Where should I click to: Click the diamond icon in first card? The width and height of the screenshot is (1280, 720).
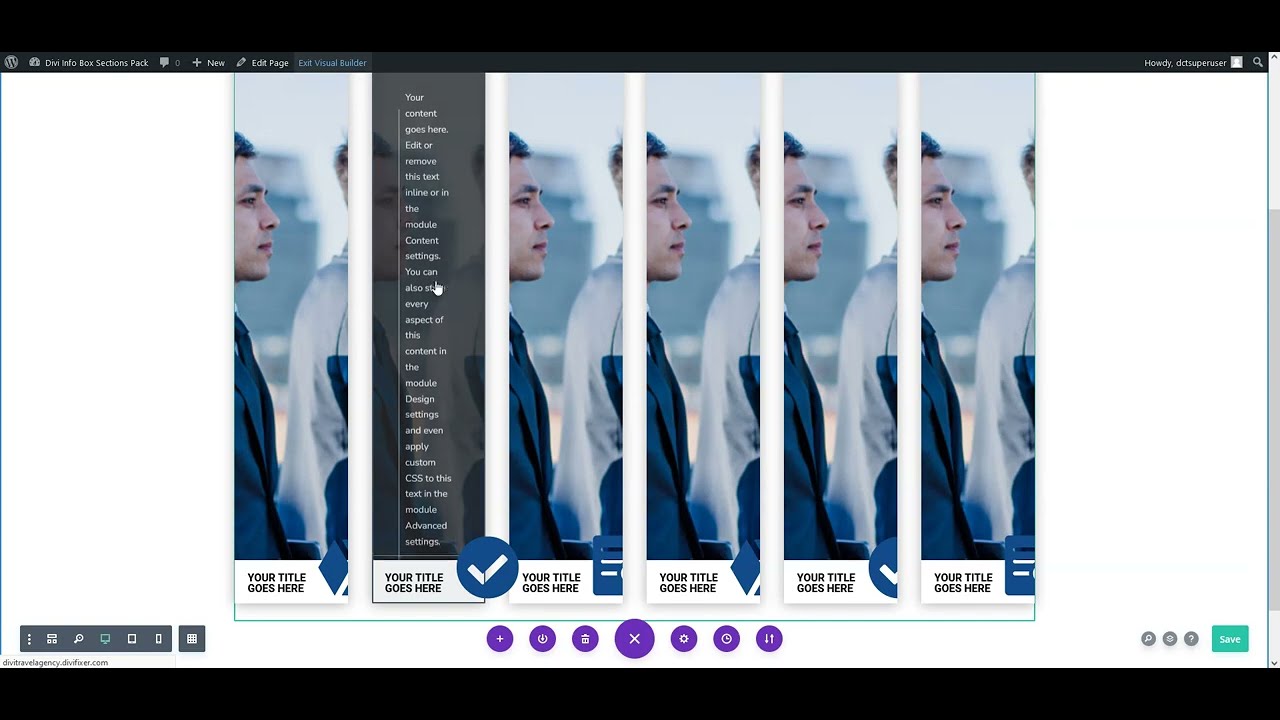click(334, 570)
